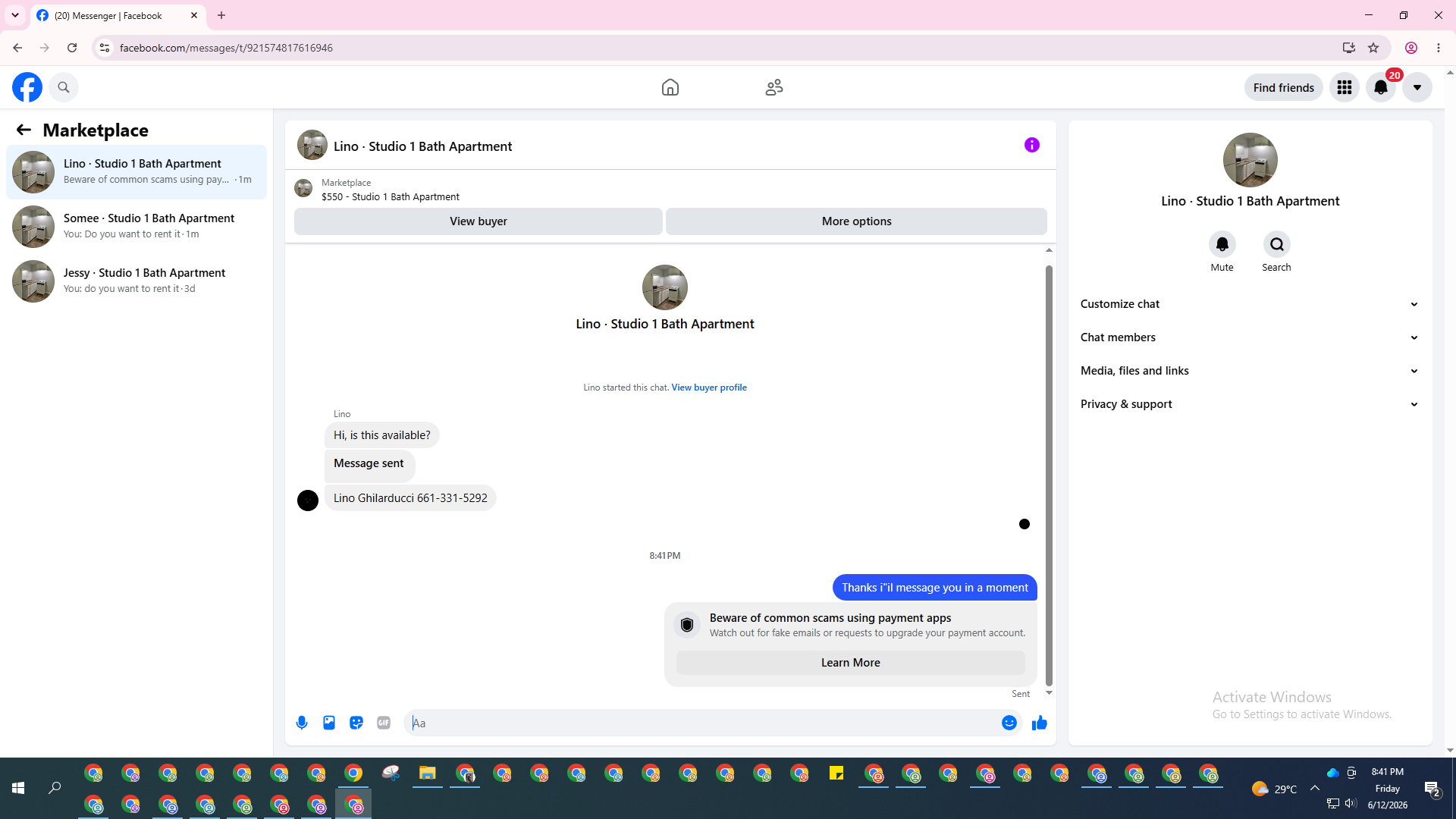
Task: Open the Facebook menu grid icon
Action: tap(1344, 87)
